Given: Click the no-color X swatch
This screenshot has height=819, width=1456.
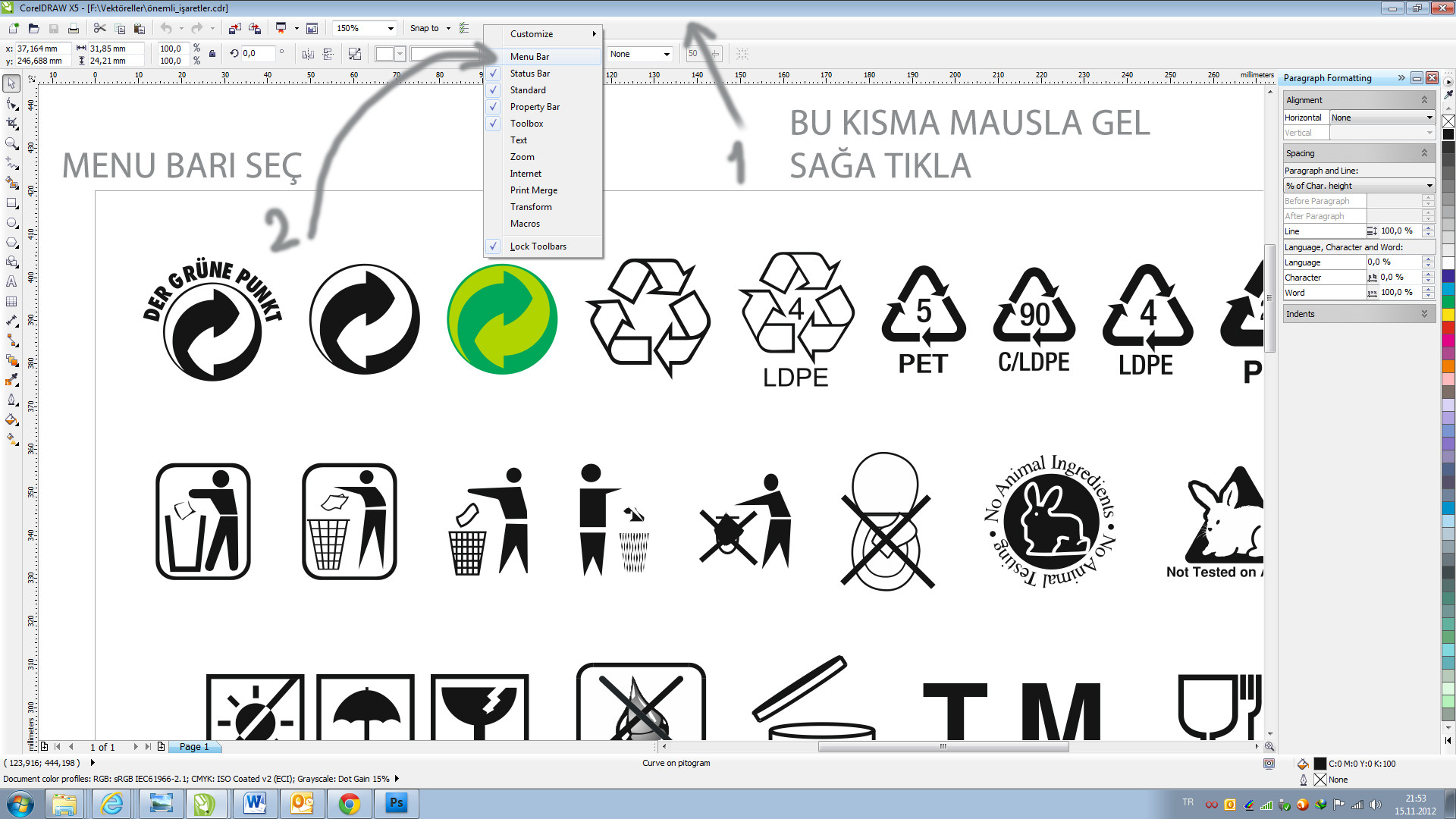Looking at the screenshot, I should 1448,121.
